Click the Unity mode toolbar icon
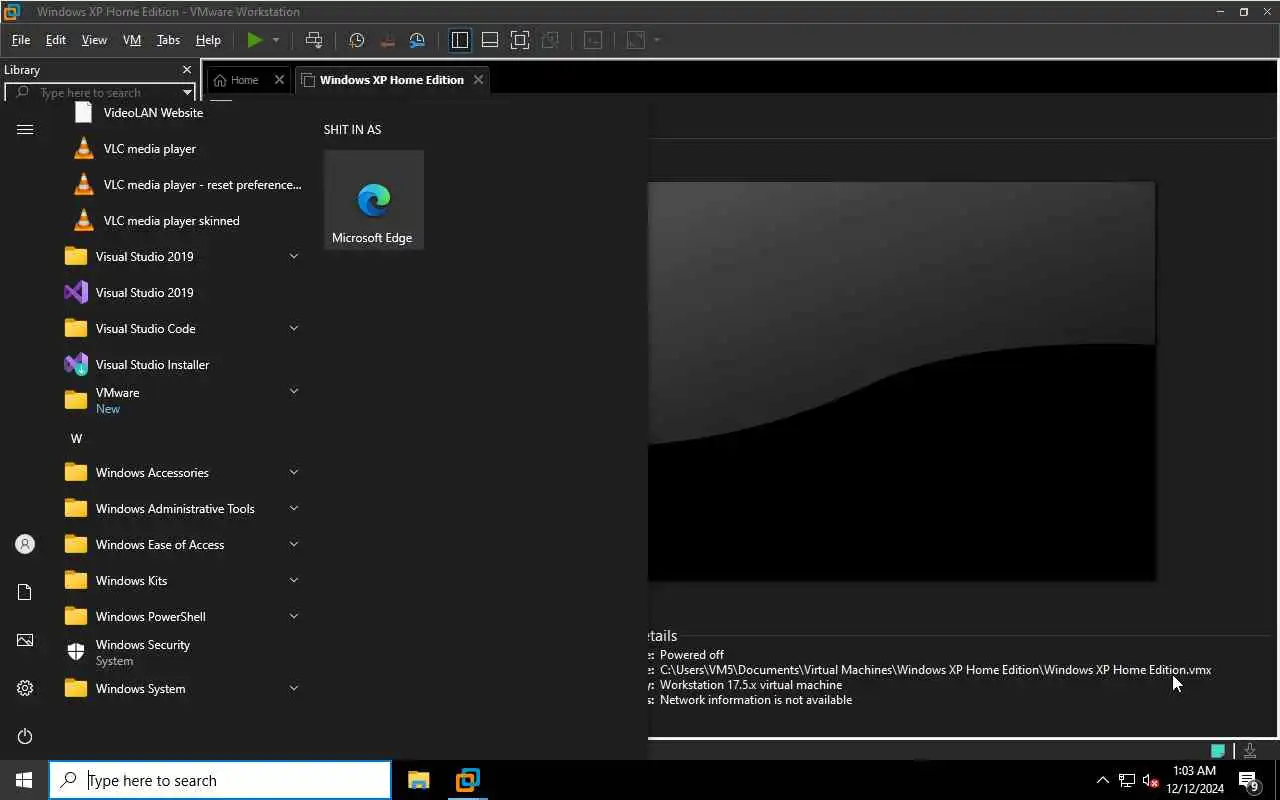Screen dimensions: 1280x800 (550, 40)
